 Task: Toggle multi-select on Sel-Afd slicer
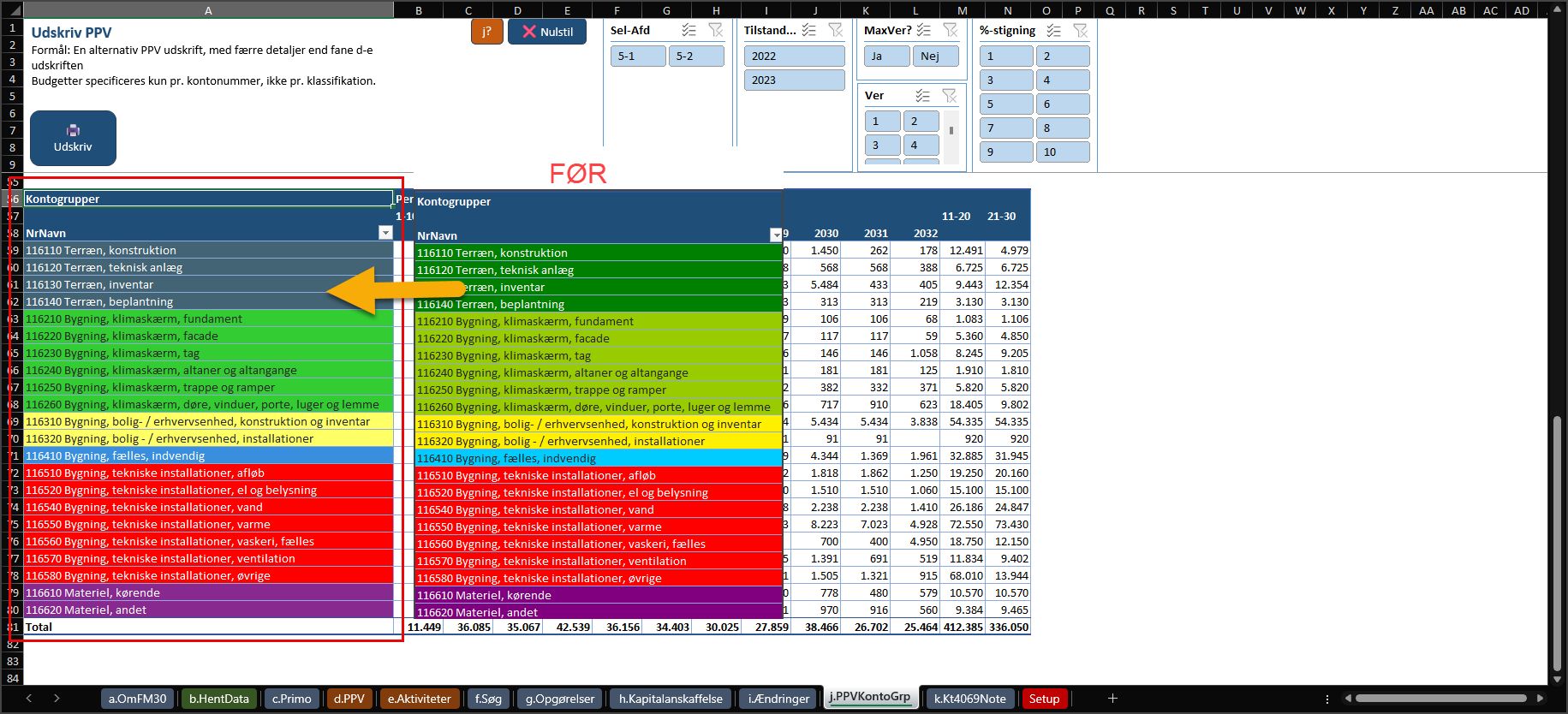(689, 30)
